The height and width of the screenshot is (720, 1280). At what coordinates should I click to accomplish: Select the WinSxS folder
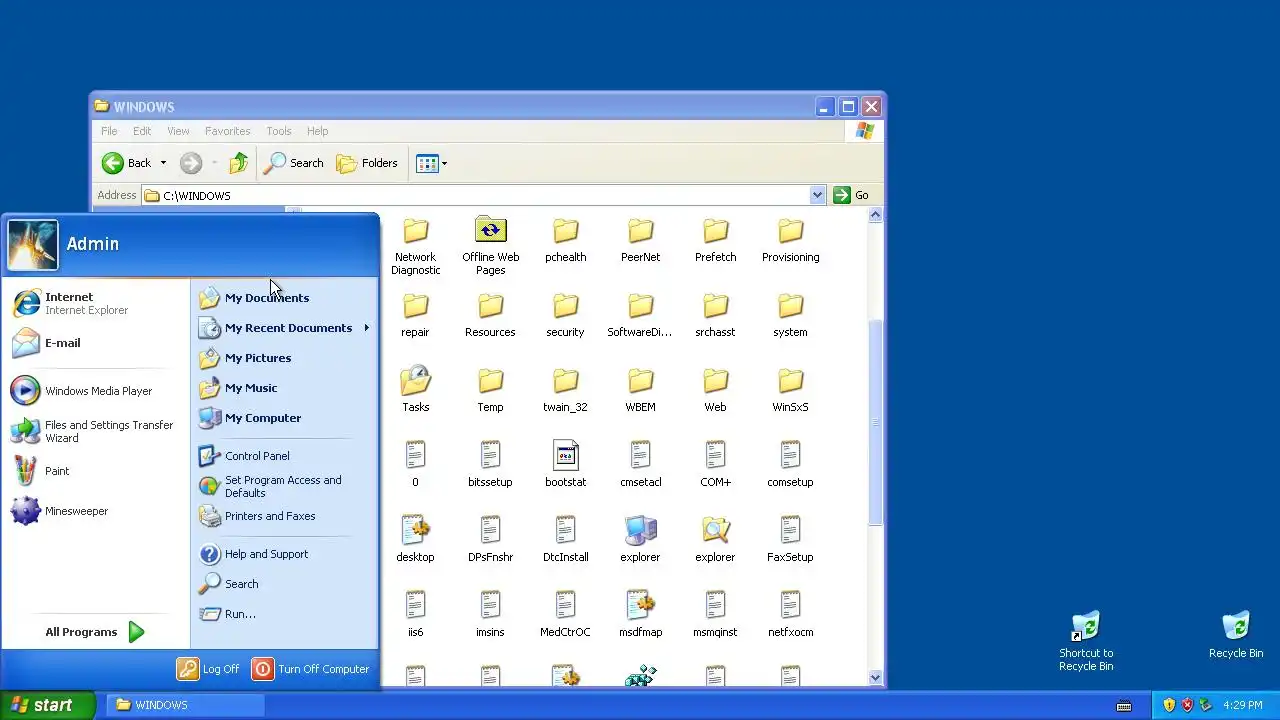pyautogui.click(x=790, y=390)
